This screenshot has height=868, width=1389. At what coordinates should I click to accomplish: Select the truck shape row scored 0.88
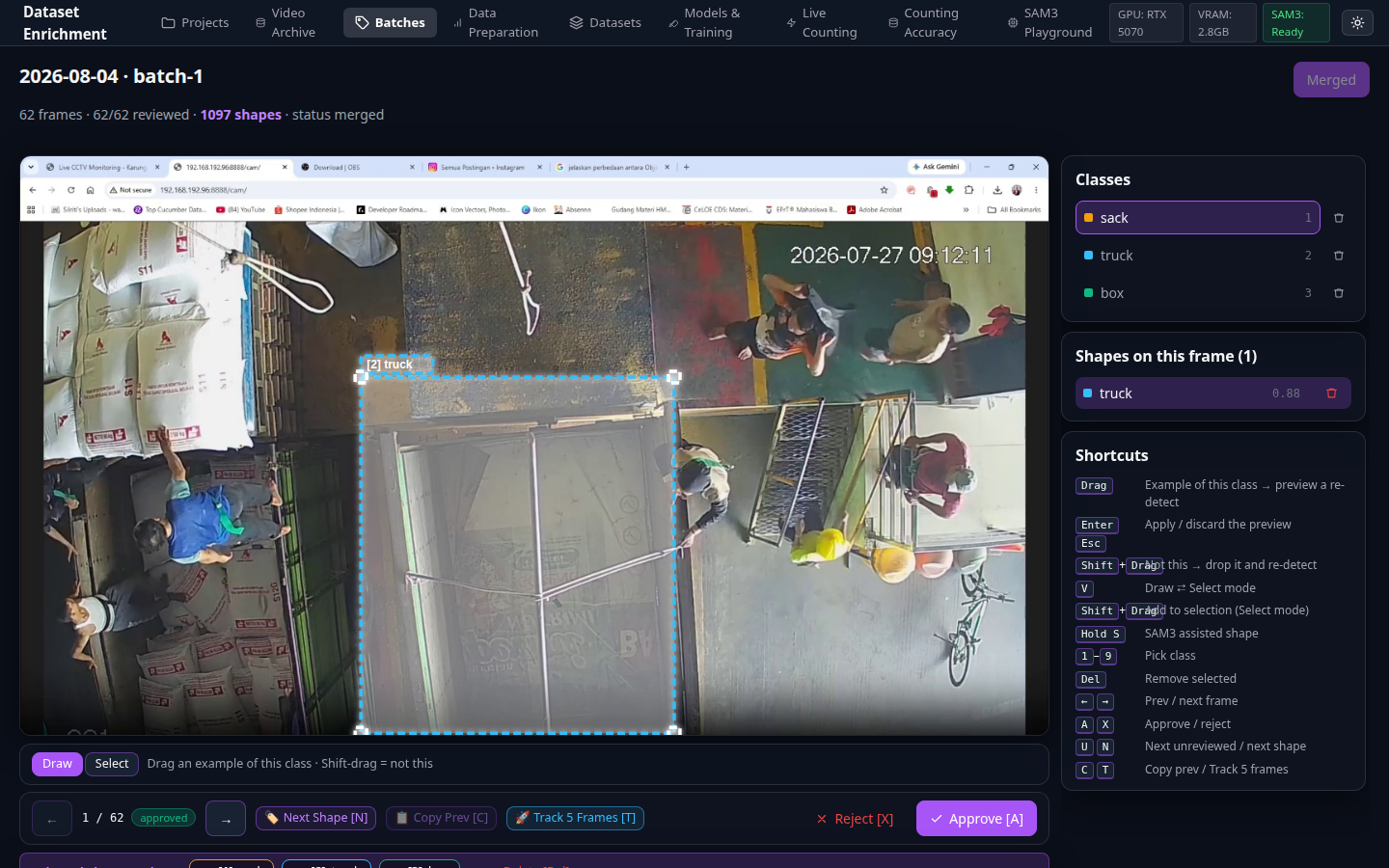1212,393
